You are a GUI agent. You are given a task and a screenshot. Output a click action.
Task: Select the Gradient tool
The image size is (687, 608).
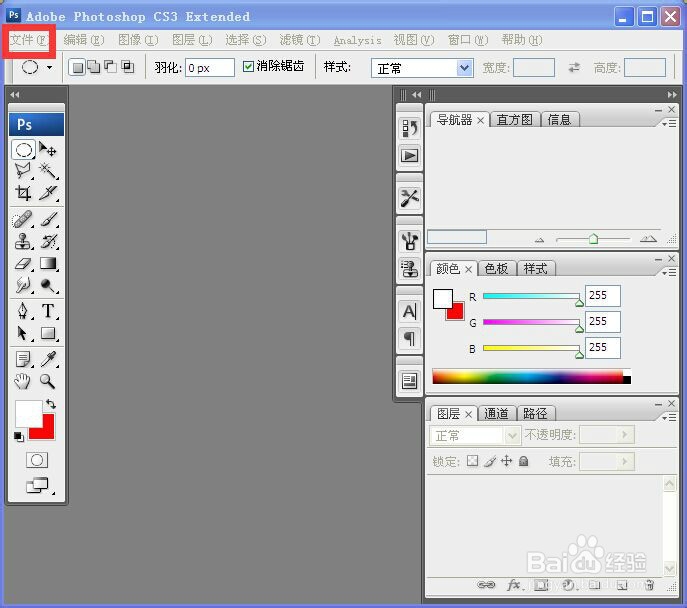pyautogui.click(x=48, y=263)
